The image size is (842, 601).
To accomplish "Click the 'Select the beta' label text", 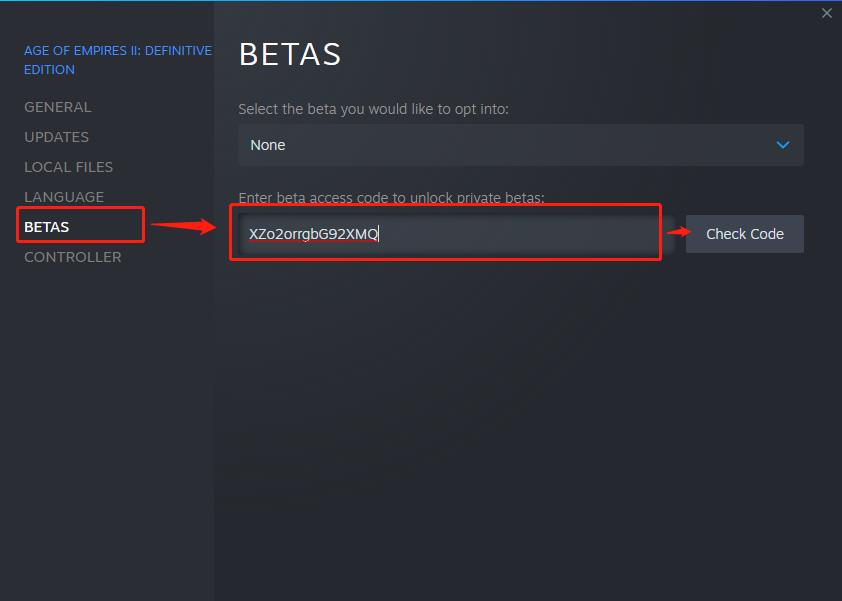I will [x=373, y=109].
